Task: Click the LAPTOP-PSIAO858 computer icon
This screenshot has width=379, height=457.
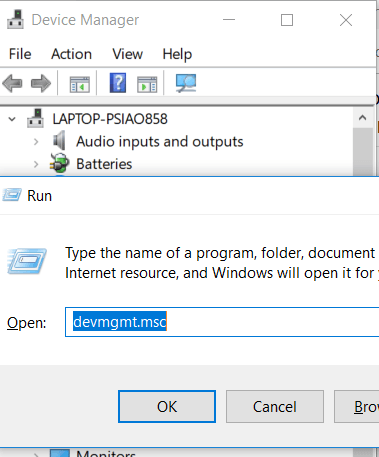Action: pyautogui.click(x=36, y=118)
